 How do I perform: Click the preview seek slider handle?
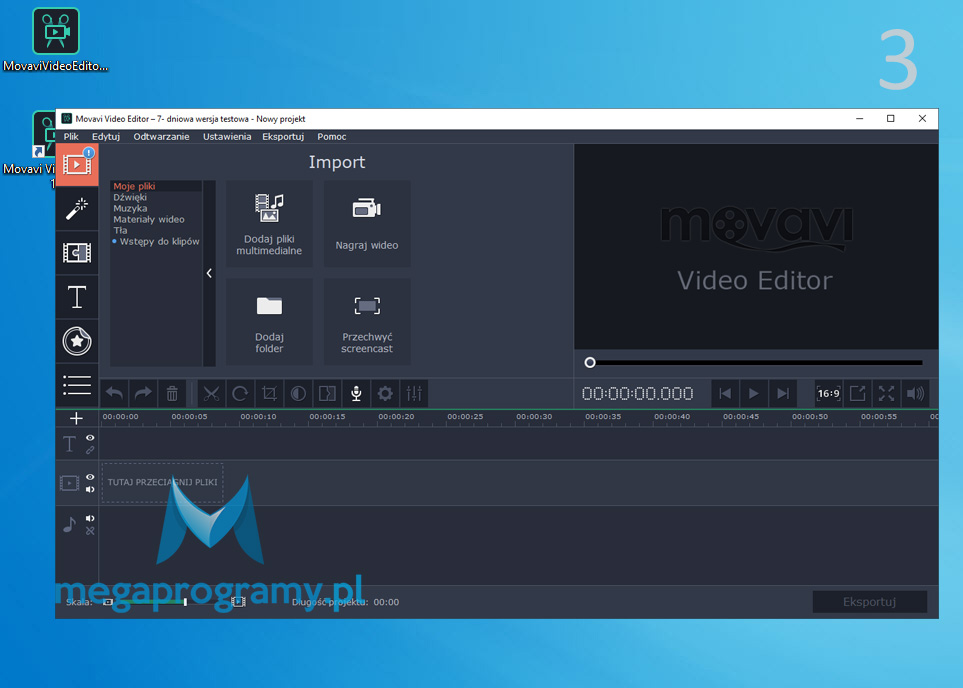point(590,362)
